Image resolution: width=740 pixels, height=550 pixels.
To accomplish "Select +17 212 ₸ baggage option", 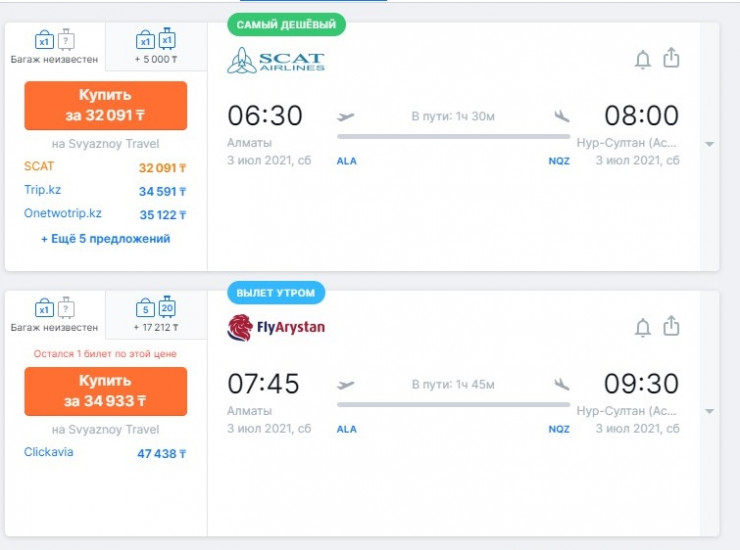I will [x=156, y=314].
